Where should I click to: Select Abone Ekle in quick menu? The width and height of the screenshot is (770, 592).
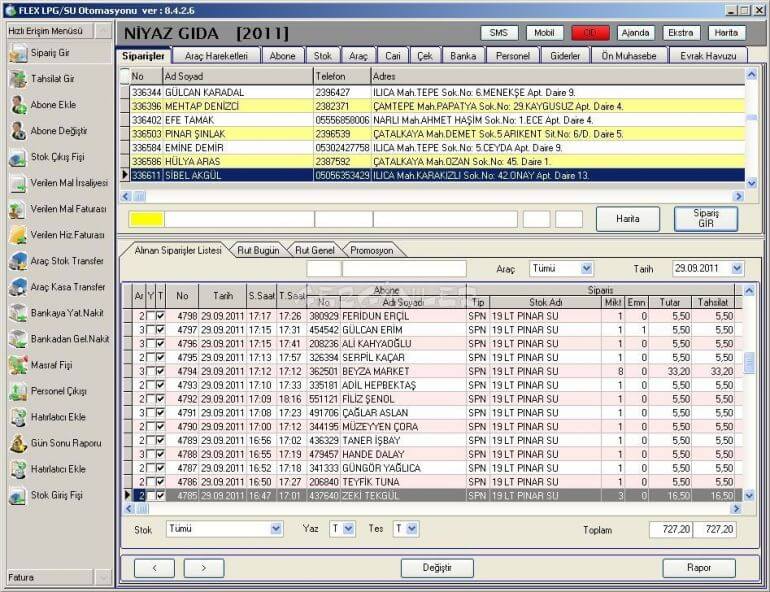pyautogui.click(x=18, y=104)
